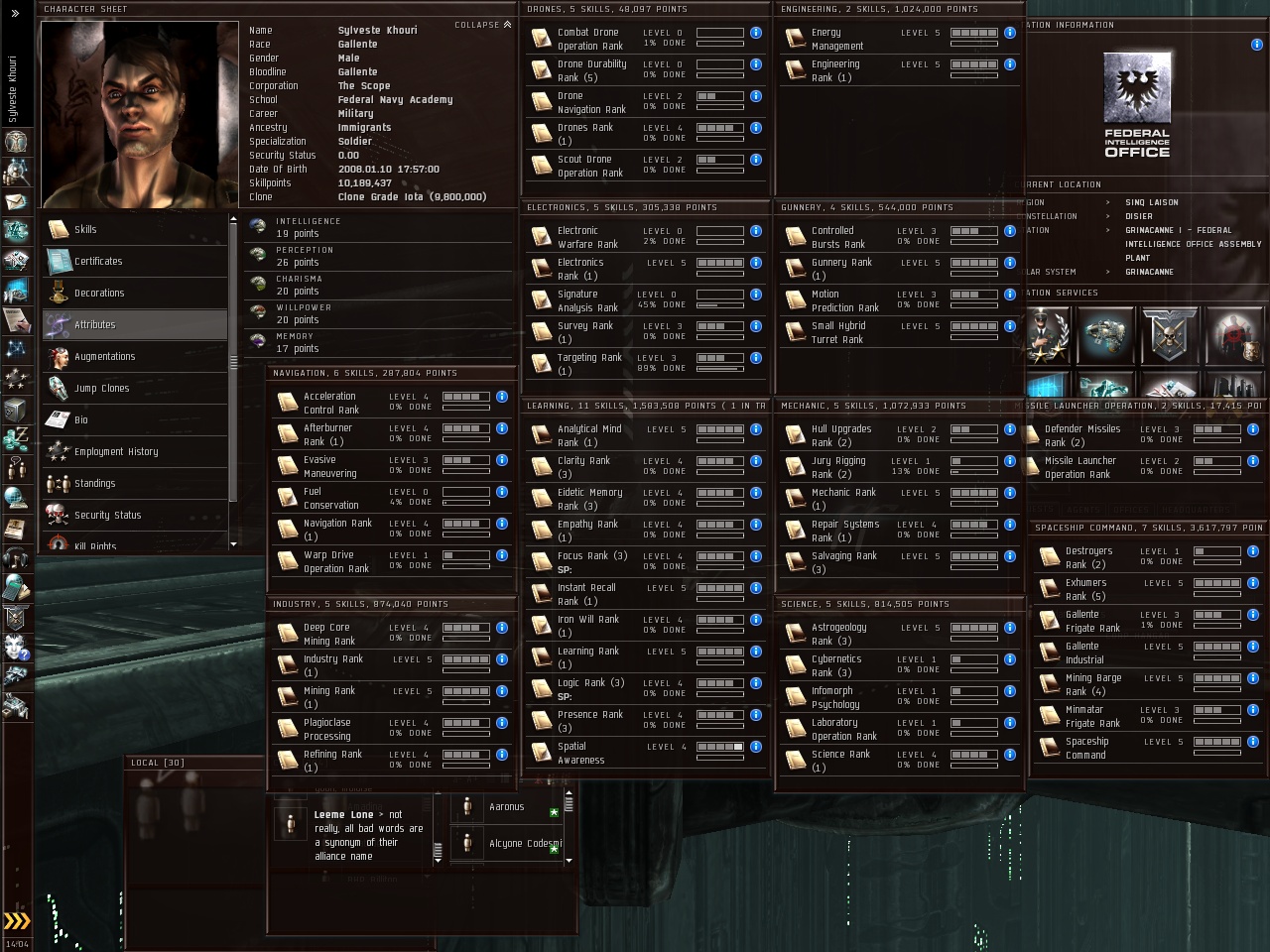Show info for Deep Core Mining skill
The height and width of the screenshot is (952, 1270).
(x=502, y=628)
